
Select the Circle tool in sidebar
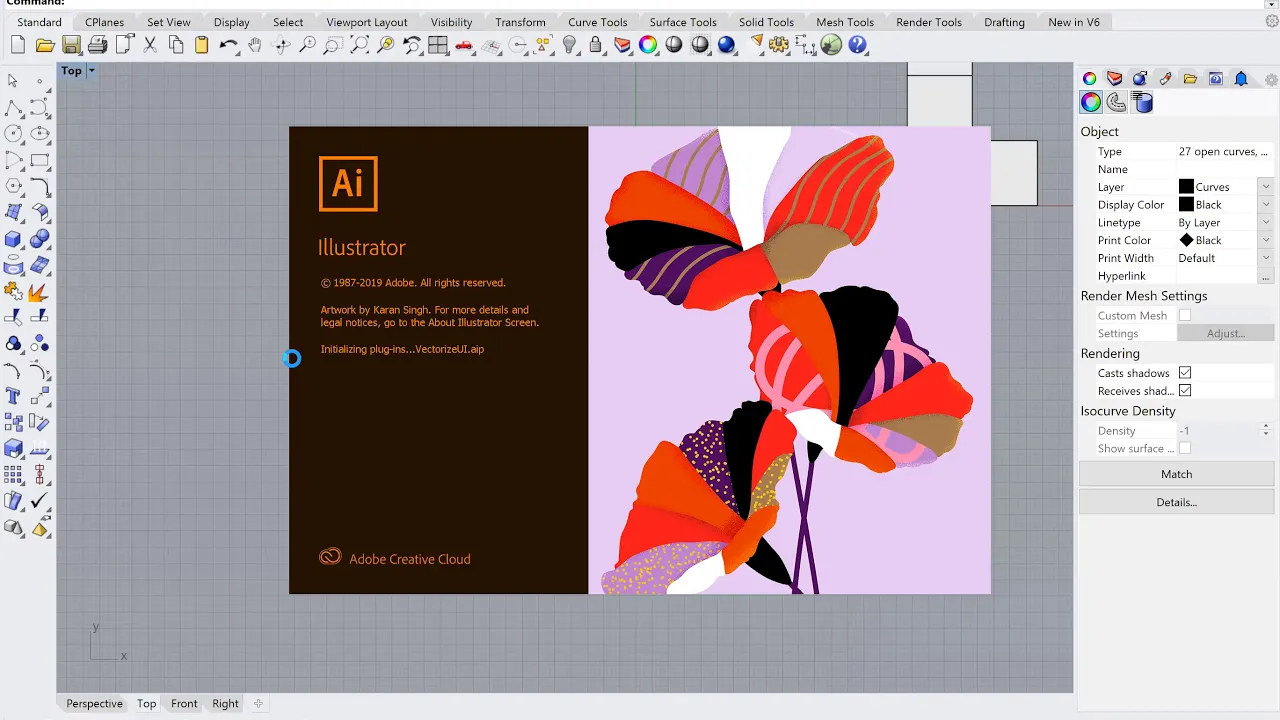(13, 133)
